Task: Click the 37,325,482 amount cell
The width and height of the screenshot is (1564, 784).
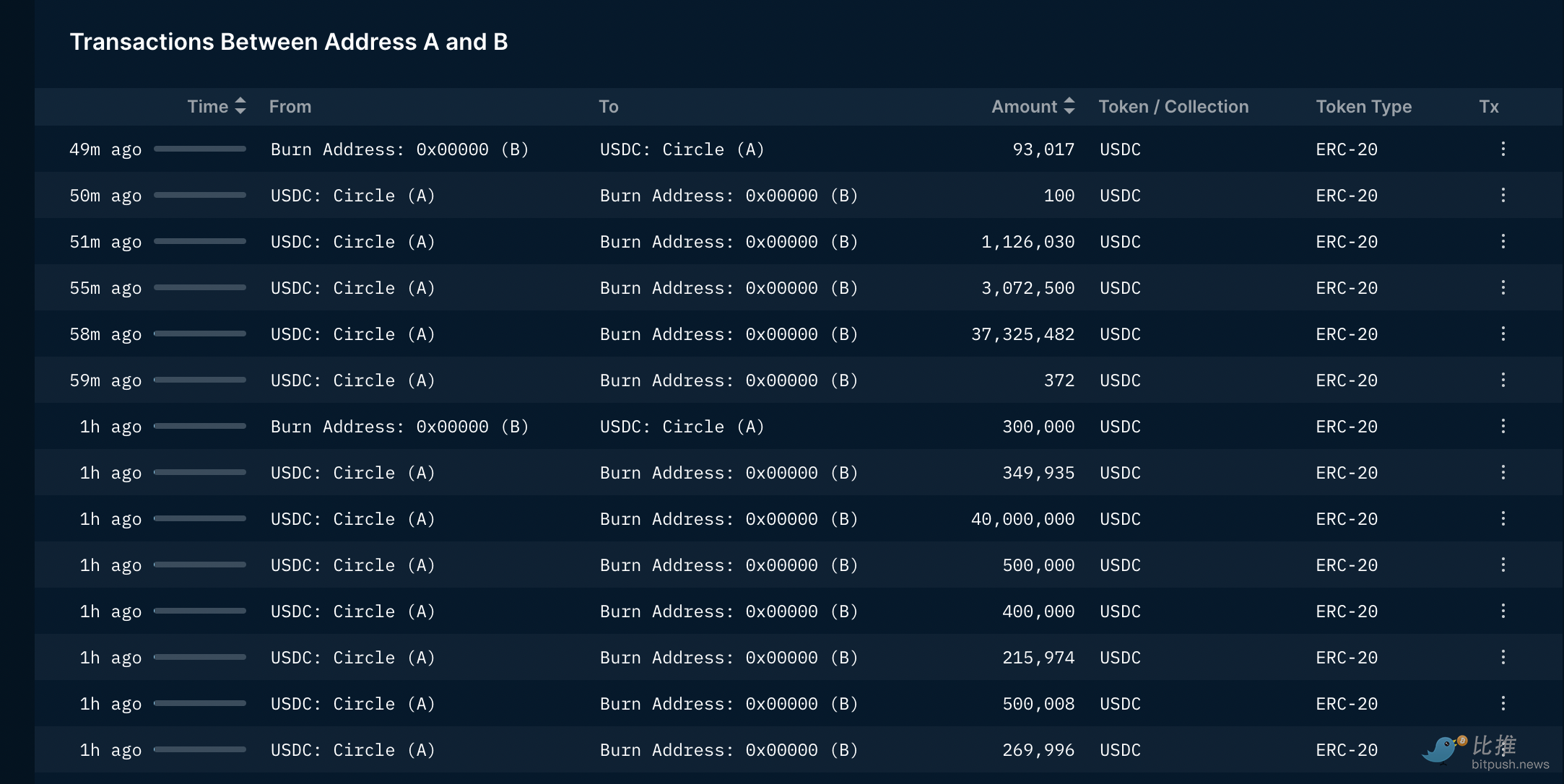Action: pos(1022,334)
